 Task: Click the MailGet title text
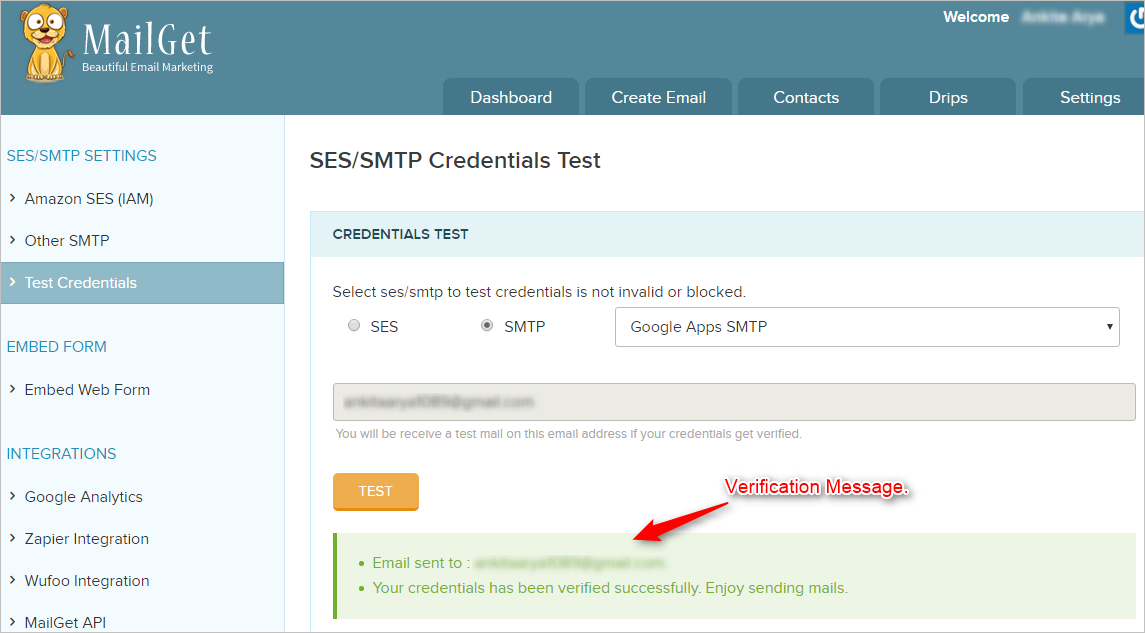147,39
